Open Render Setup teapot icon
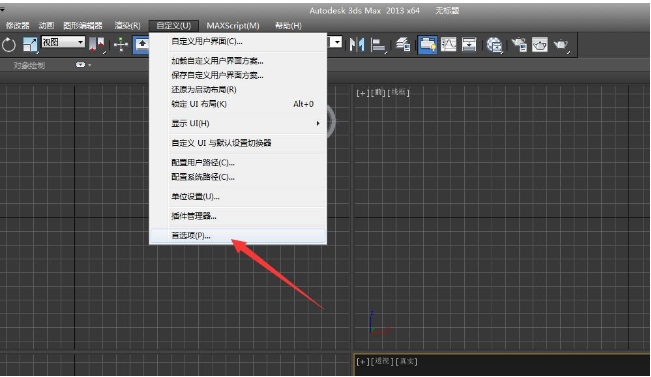Viewport: 651px width, 377px height. click(x=519, y=44)
